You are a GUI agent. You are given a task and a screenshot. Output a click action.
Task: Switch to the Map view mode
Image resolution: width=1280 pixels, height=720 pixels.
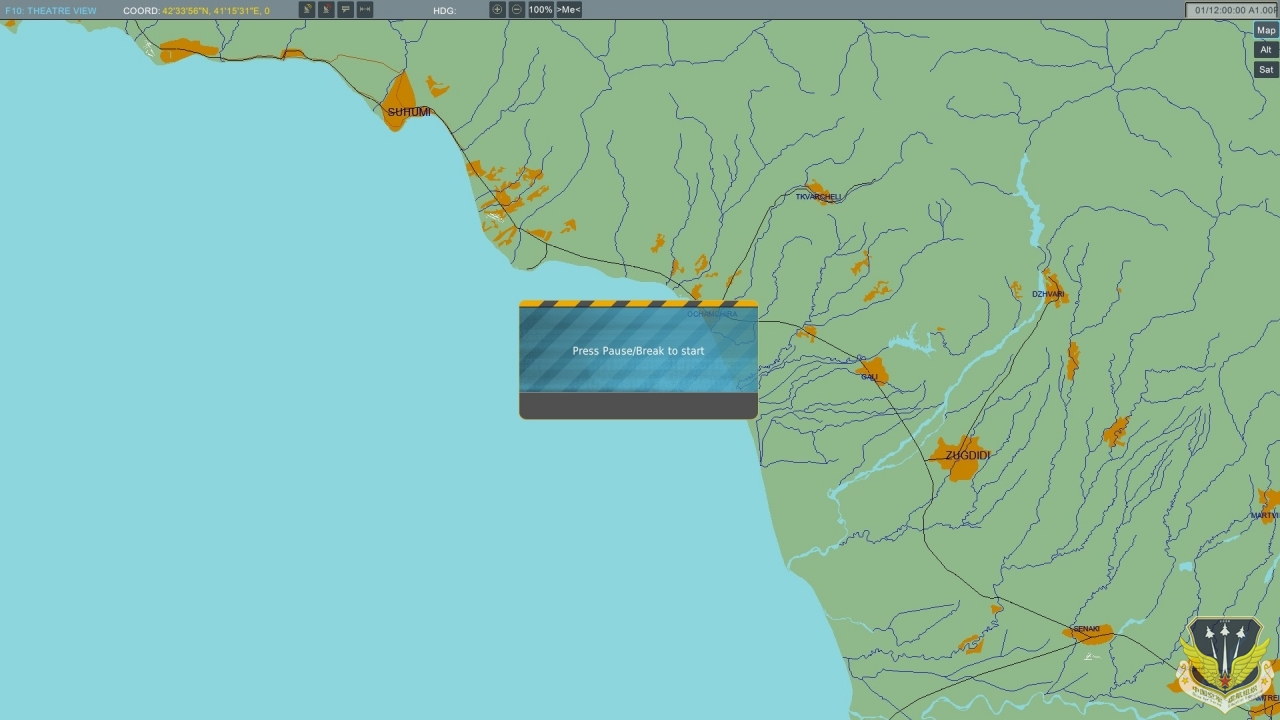(x=1266, y=30)
